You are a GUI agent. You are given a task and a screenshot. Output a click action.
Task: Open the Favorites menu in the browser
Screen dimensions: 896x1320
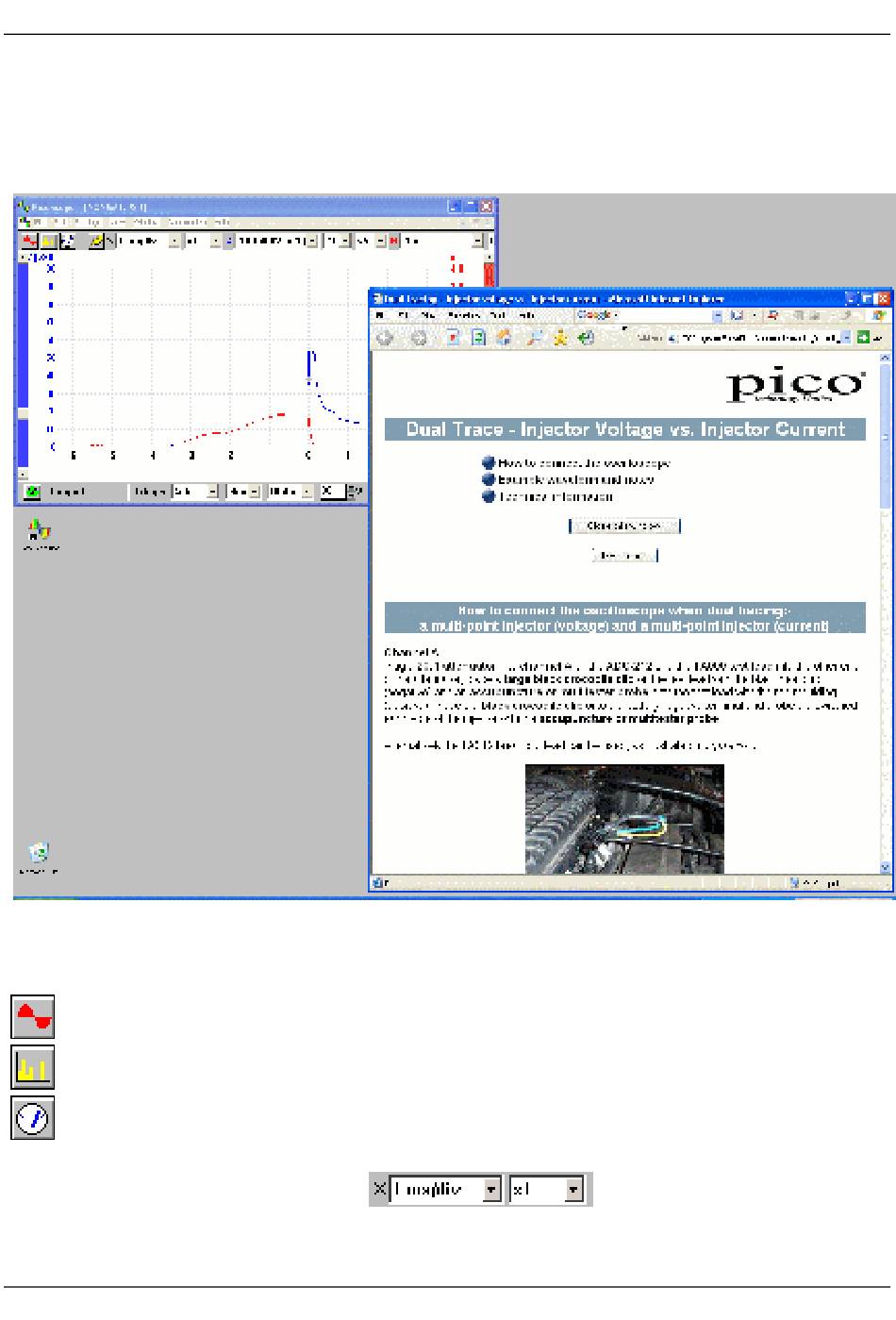coord(463,315)
